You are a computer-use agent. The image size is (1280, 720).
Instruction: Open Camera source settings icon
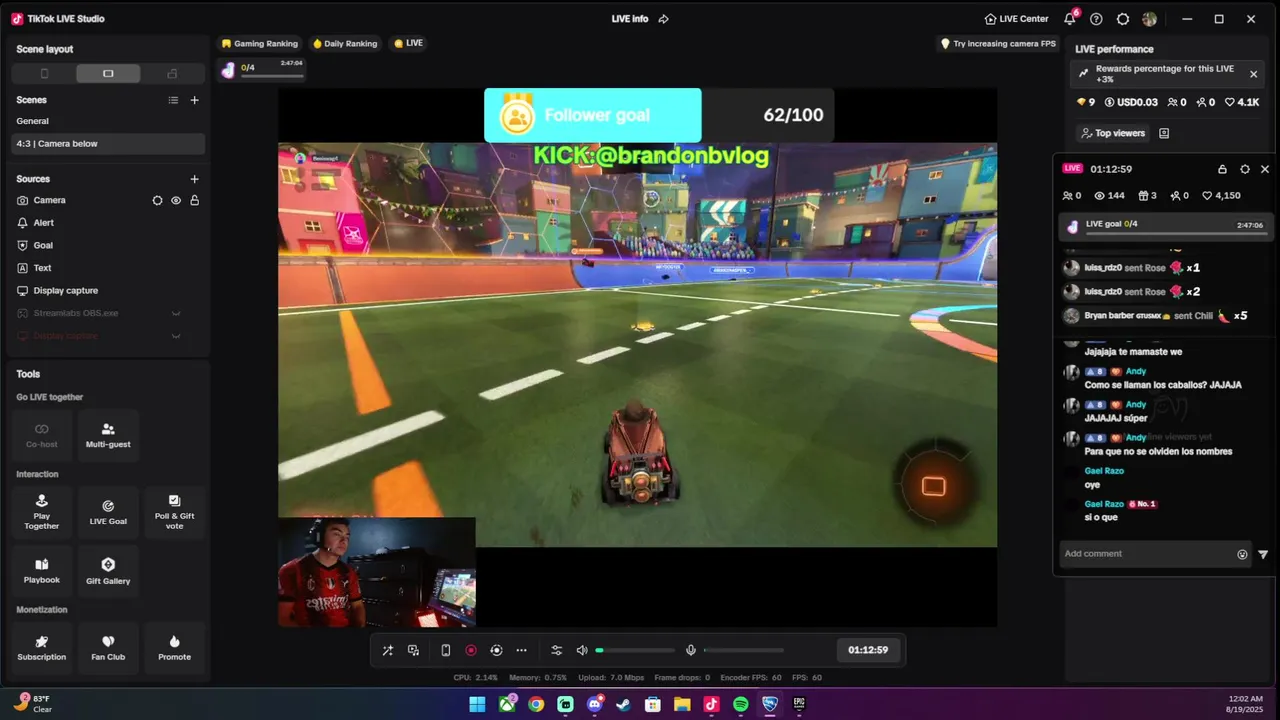click(157, 200)
